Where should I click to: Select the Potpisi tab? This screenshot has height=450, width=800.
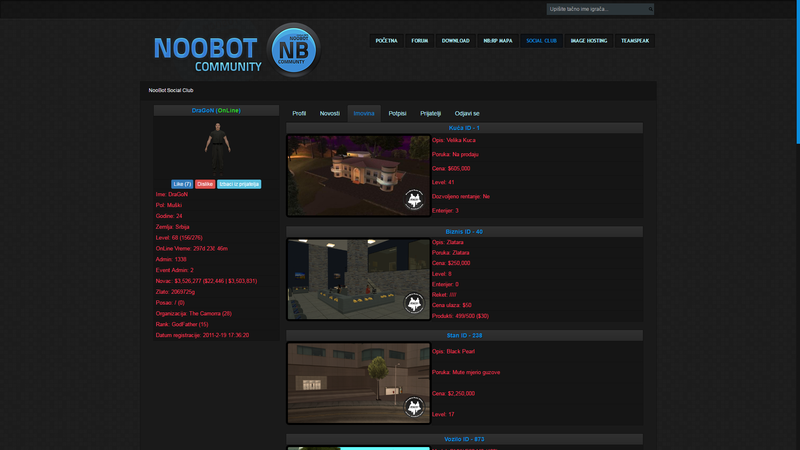click(397, 114)
